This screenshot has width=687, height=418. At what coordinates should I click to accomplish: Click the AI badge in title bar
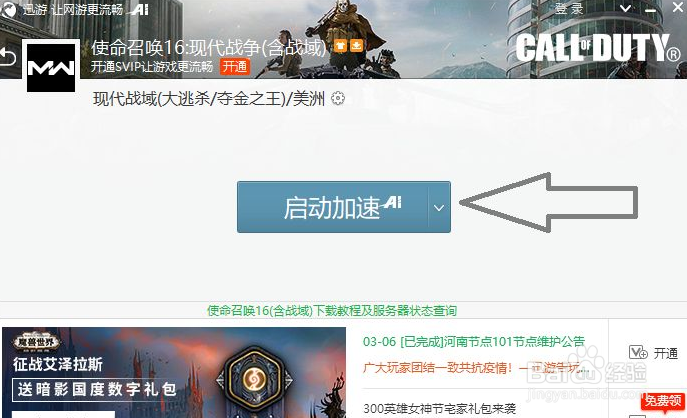tap(138, 9)
